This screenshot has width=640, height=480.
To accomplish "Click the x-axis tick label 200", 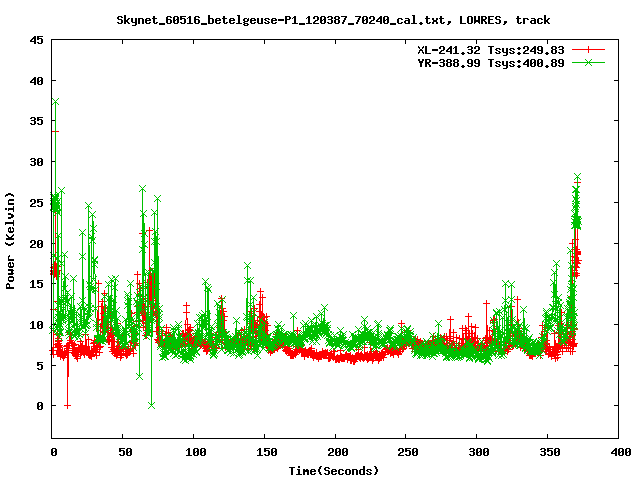I will click(338, 452).
